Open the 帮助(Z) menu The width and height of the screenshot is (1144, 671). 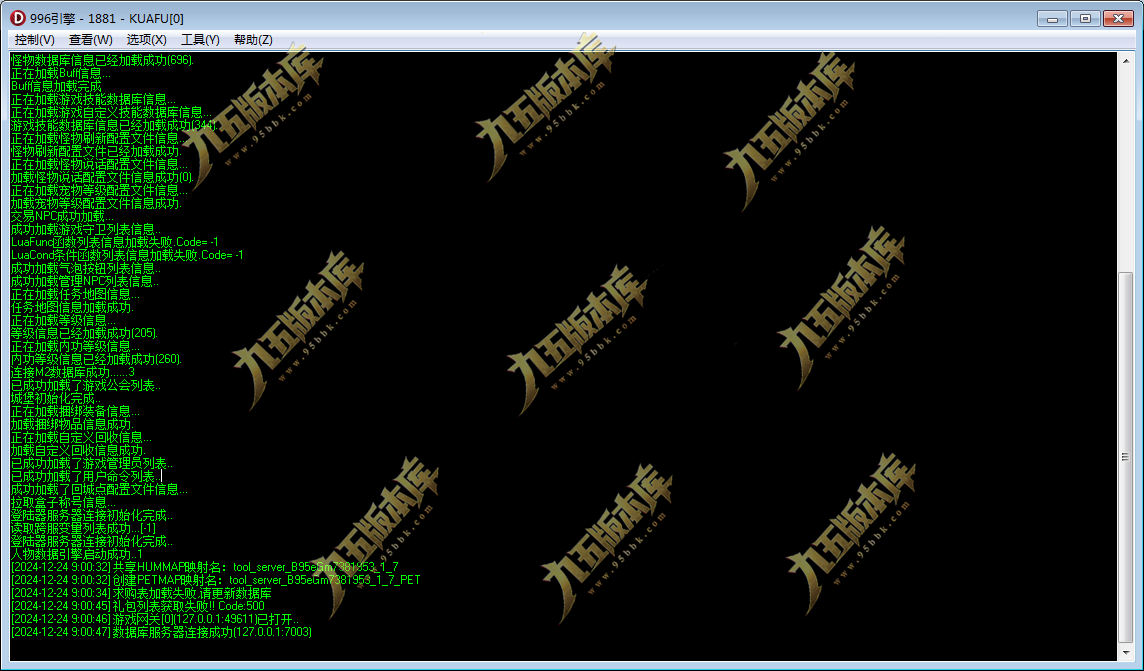tap(253, 39)
